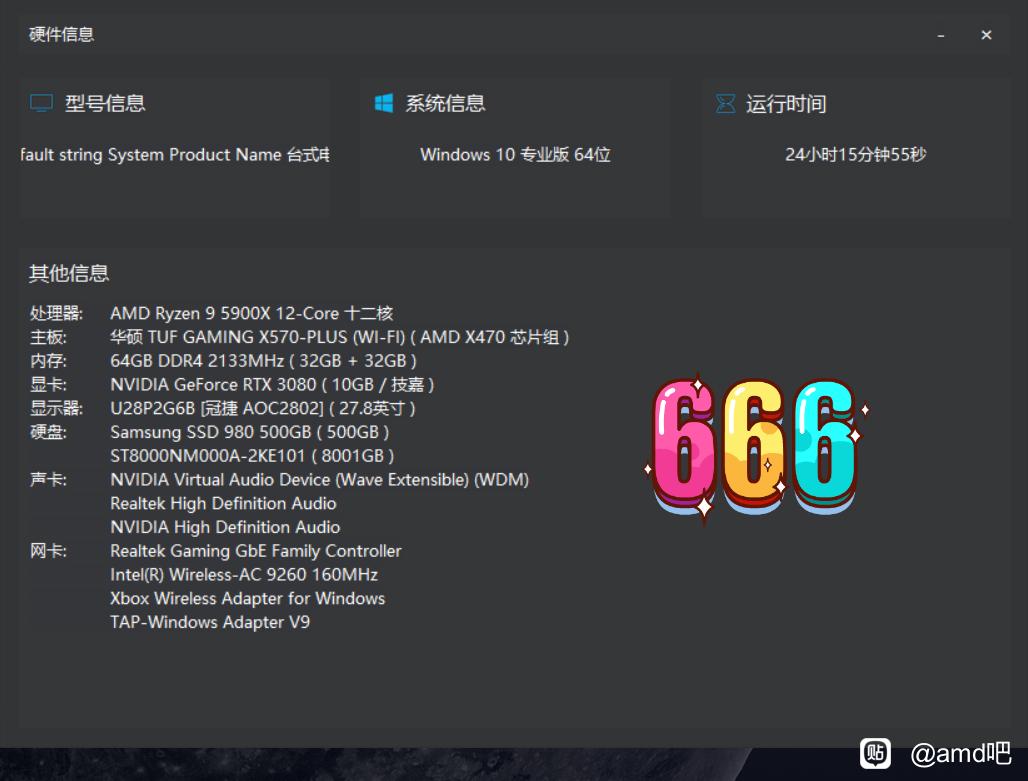1028x781 pixels.
Task: Click the Samsung SSD 980 500GB line
Action: [x=250, y=432]
